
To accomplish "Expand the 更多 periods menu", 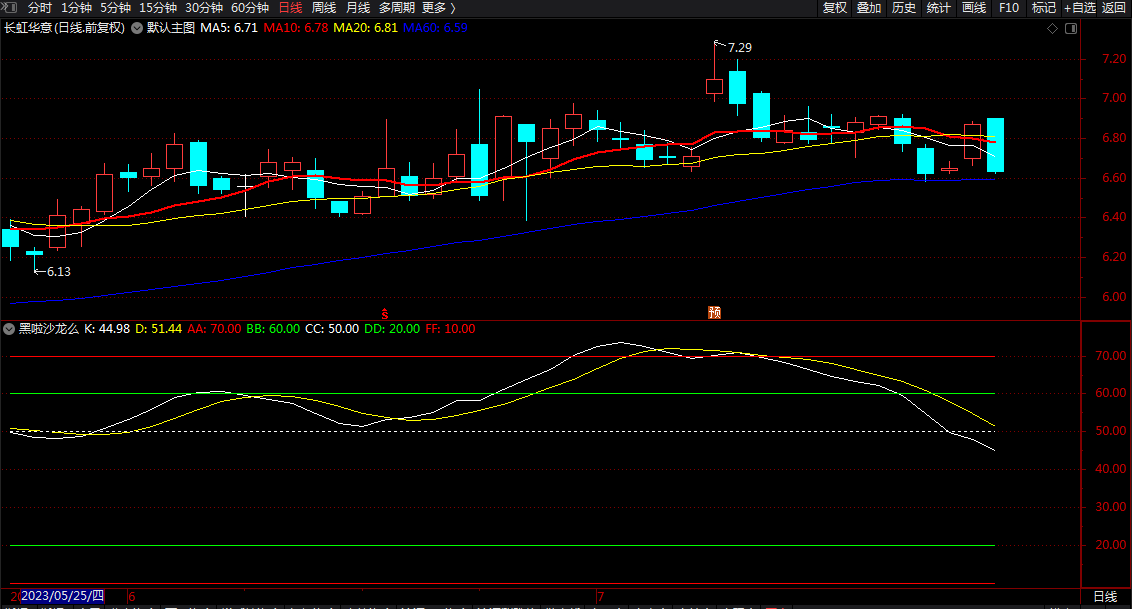I will [x=438, y=7].
